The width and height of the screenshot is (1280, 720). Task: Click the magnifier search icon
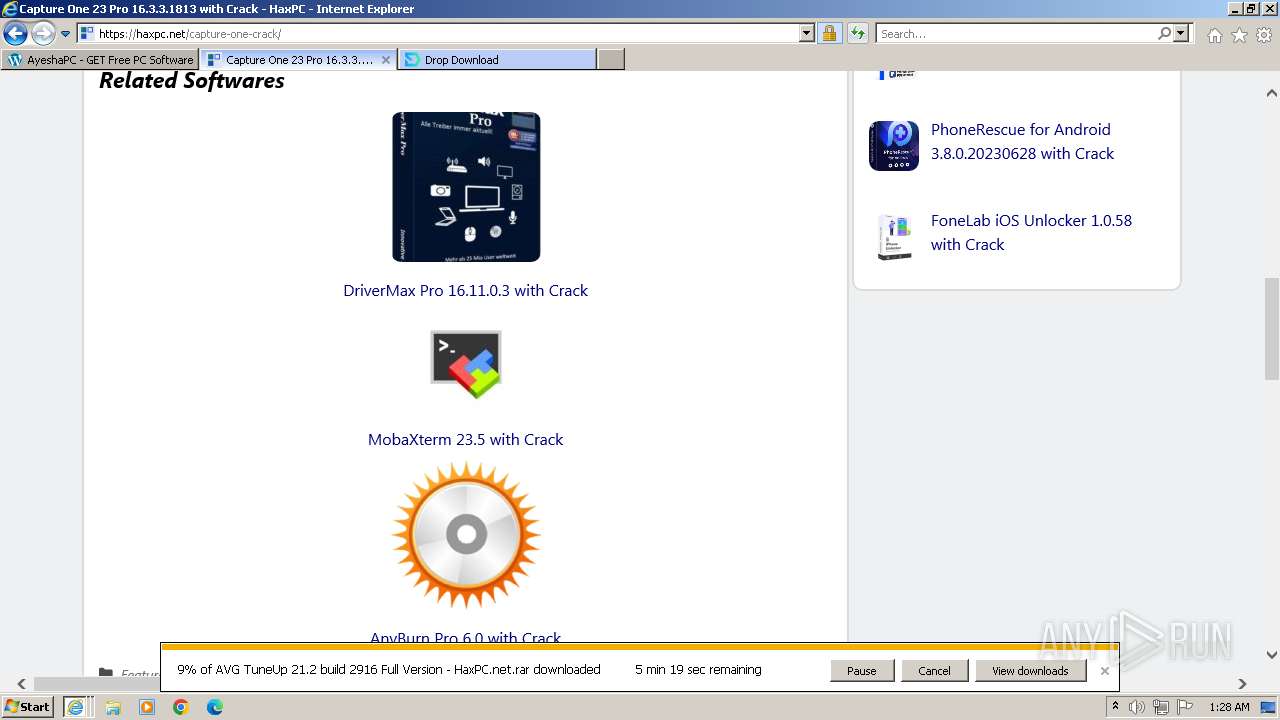click(x=1164, y=34)
